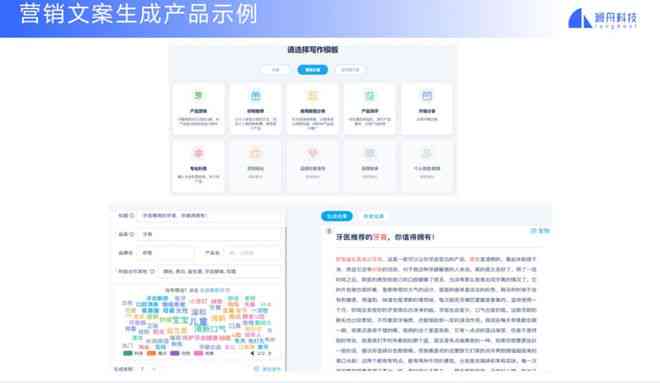
Task: Click the slide title "营销文案生成产品示例"
Action: (x=138, y=14)
